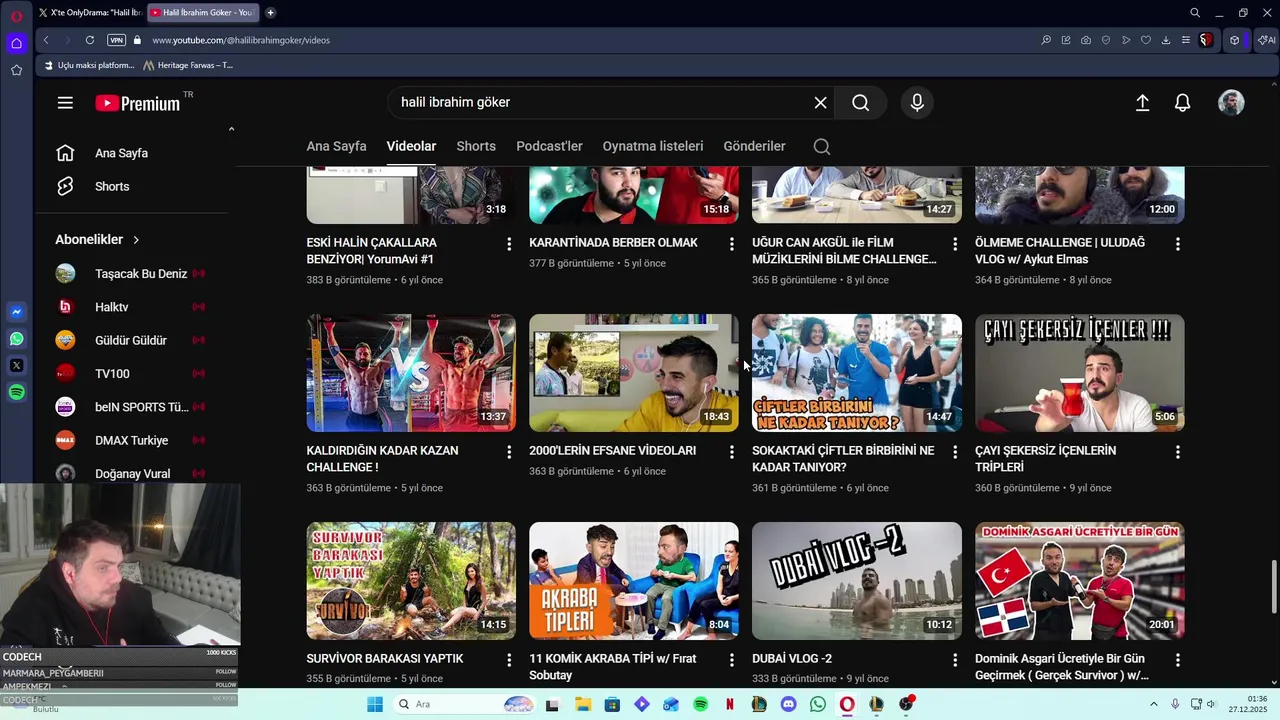The height and width of the screenshot is (720, 1280).
Task: Open Netflix from the taskbar
Action: 730,704
